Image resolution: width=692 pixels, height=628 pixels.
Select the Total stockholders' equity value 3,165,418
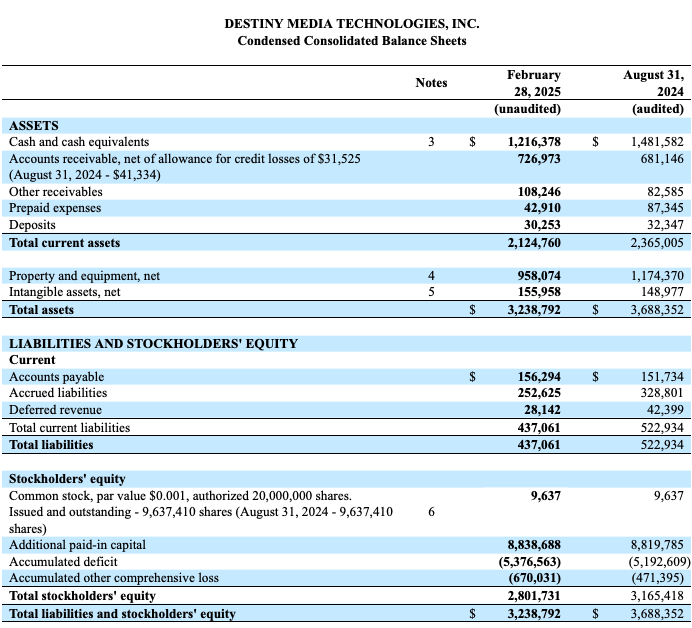click(x=657, y=596)
